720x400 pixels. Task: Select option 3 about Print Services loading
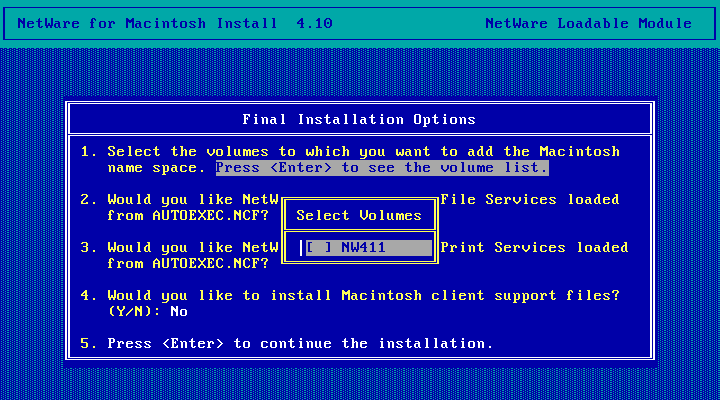click(x=354, y=256)
